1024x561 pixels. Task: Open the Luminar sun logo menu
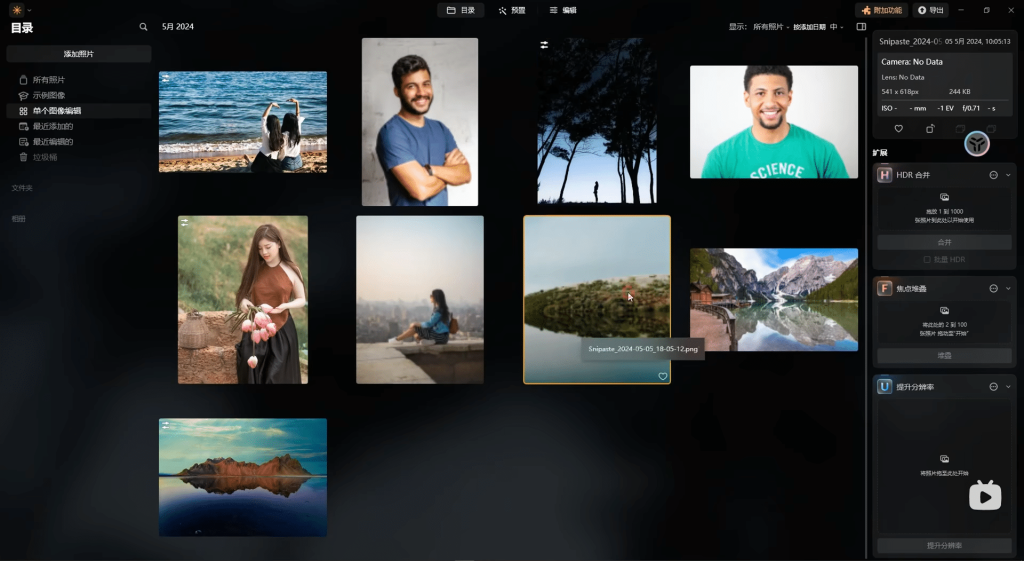pyautogui.click(x=17, y=10)
